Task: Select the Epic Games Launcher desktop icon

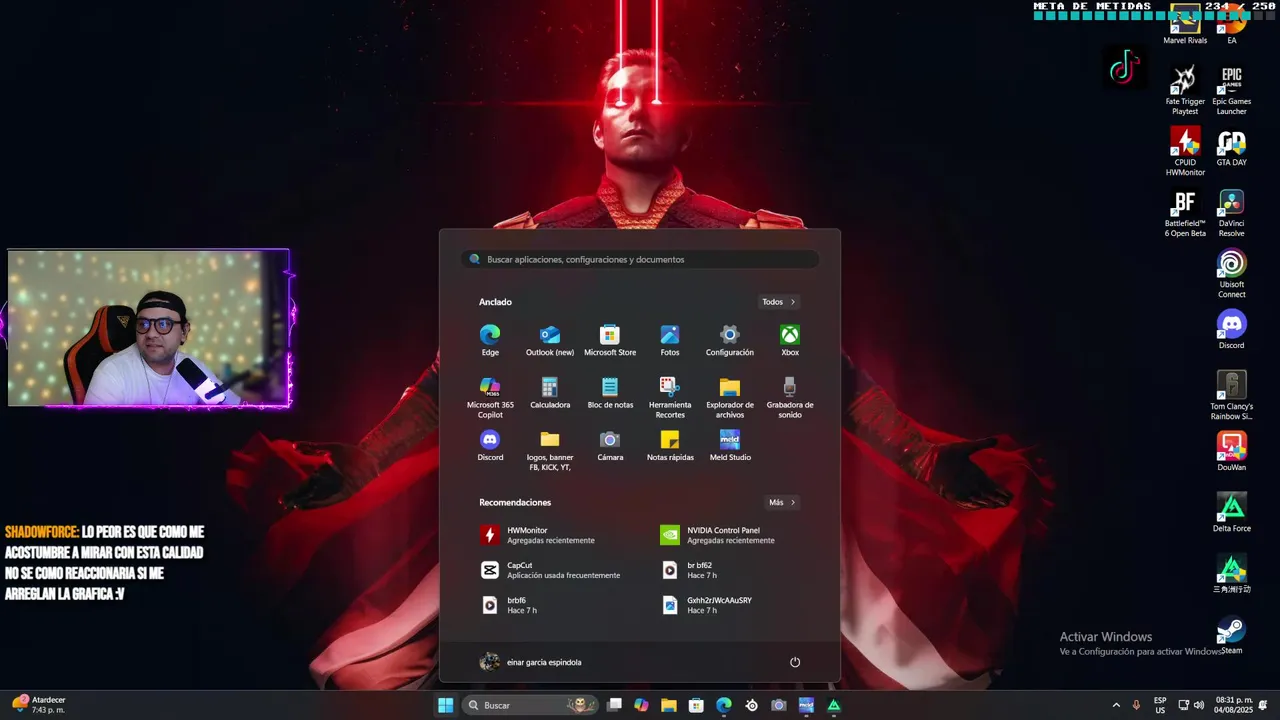Action: pyautogui.click(x=1232, y=91)
